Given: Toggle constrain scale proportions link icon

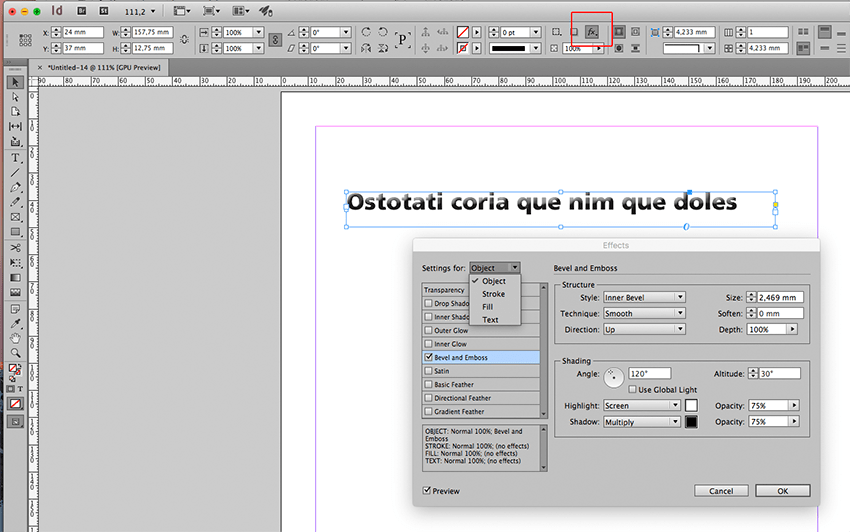Looking at the screenshot, I should 275,40.
